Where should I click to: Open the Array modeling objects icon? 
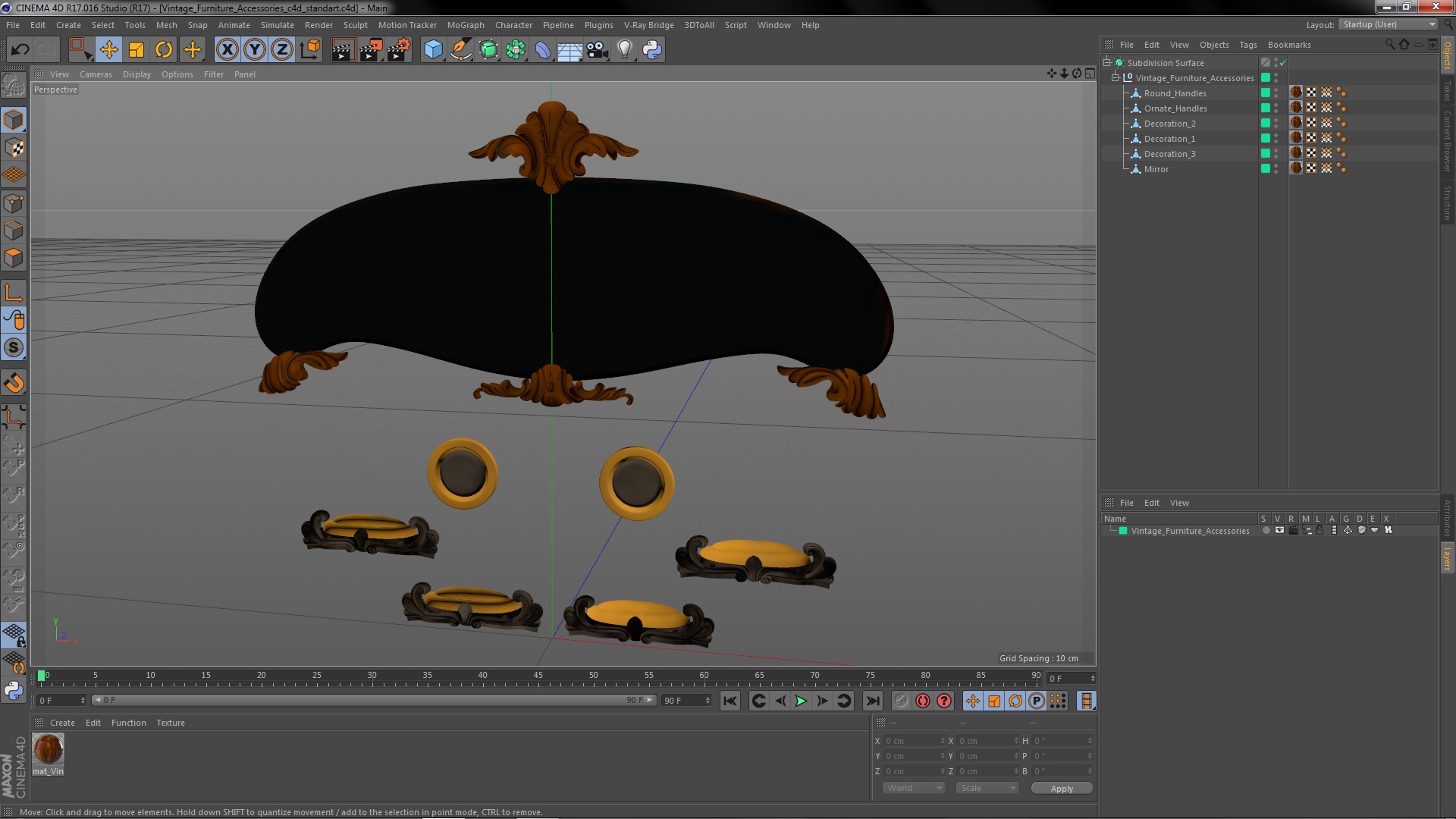pos(516,50)
